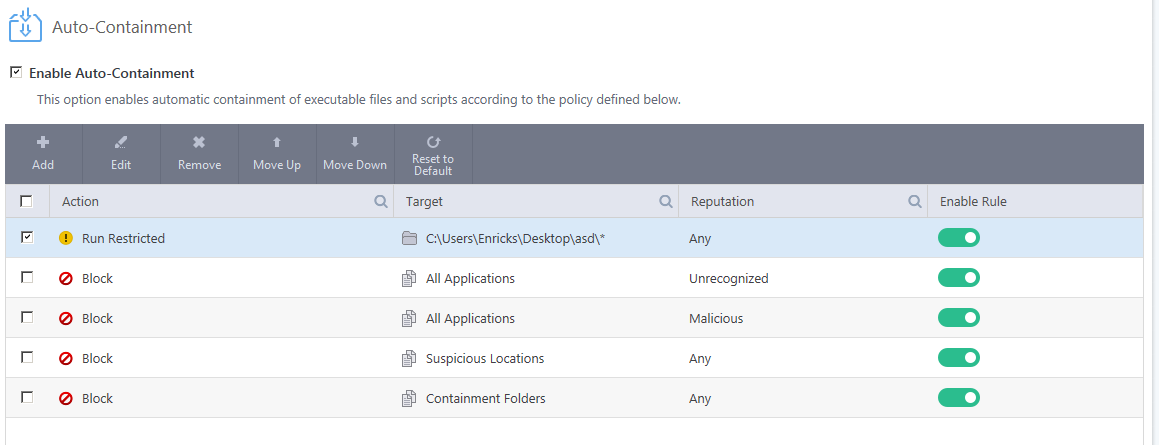This screenshot has height=445, width=1159.
Task: Search the Action column
Action: coord(381,201)
